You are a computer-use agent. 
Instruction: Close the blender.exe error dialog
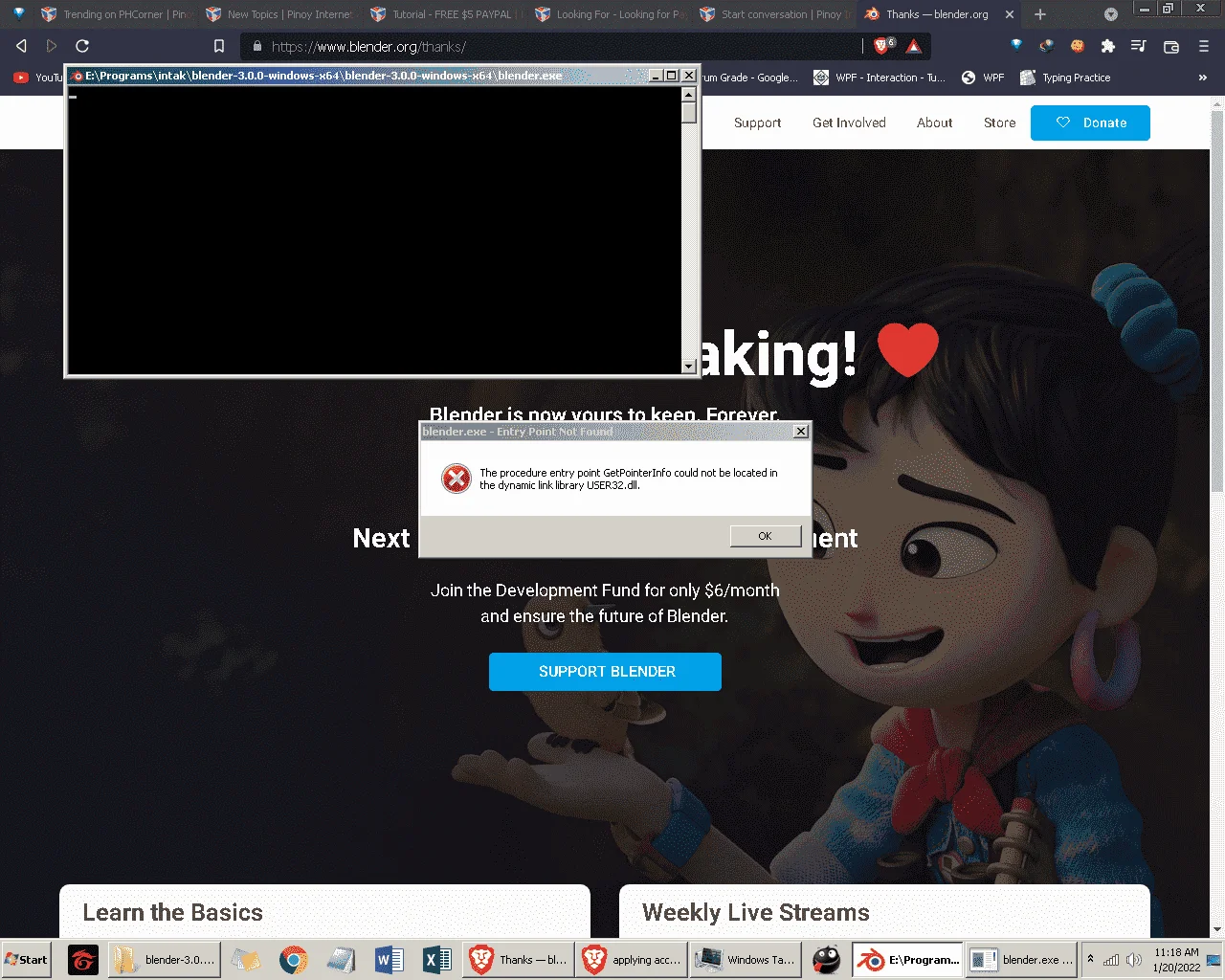click(801, 432)
